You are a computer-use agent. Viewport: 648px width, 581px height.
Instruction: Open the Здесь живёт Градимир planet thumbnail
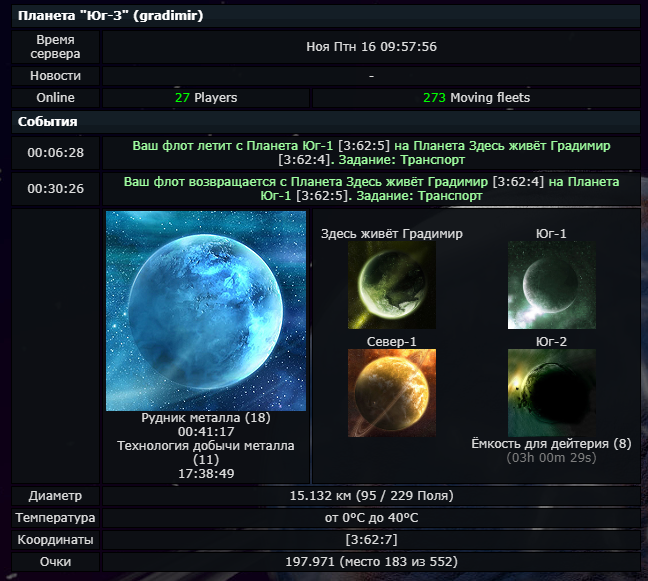(x=391, y=286)
